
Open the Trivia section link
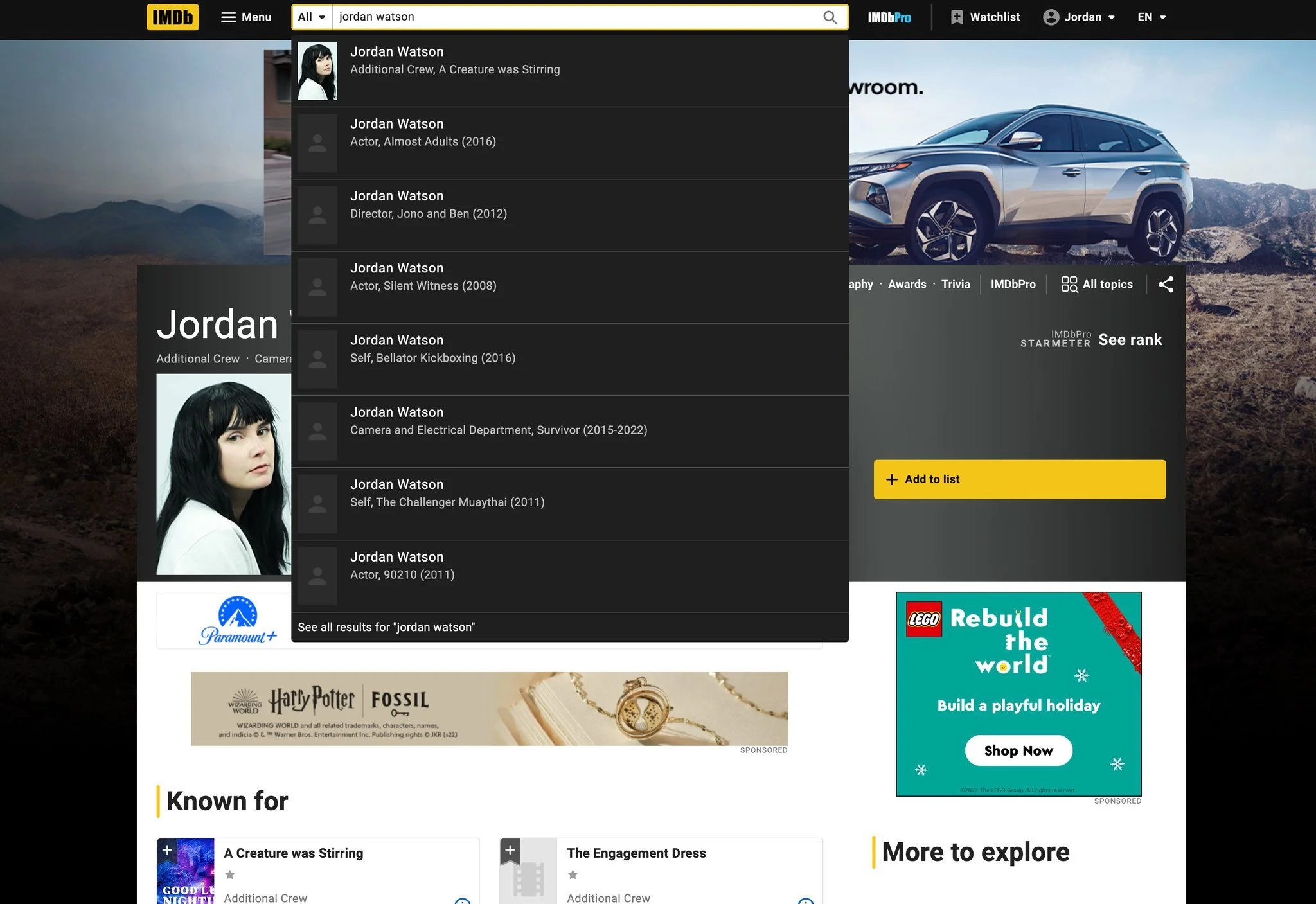tap(956, 284)
